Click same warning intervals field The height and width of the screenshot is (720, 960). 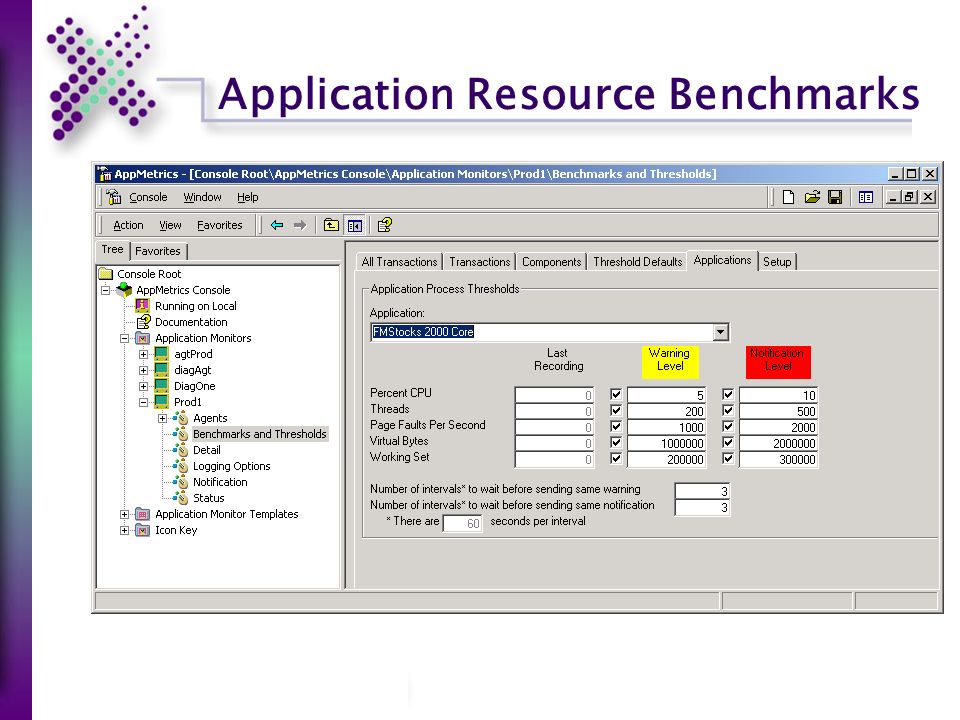702,491
